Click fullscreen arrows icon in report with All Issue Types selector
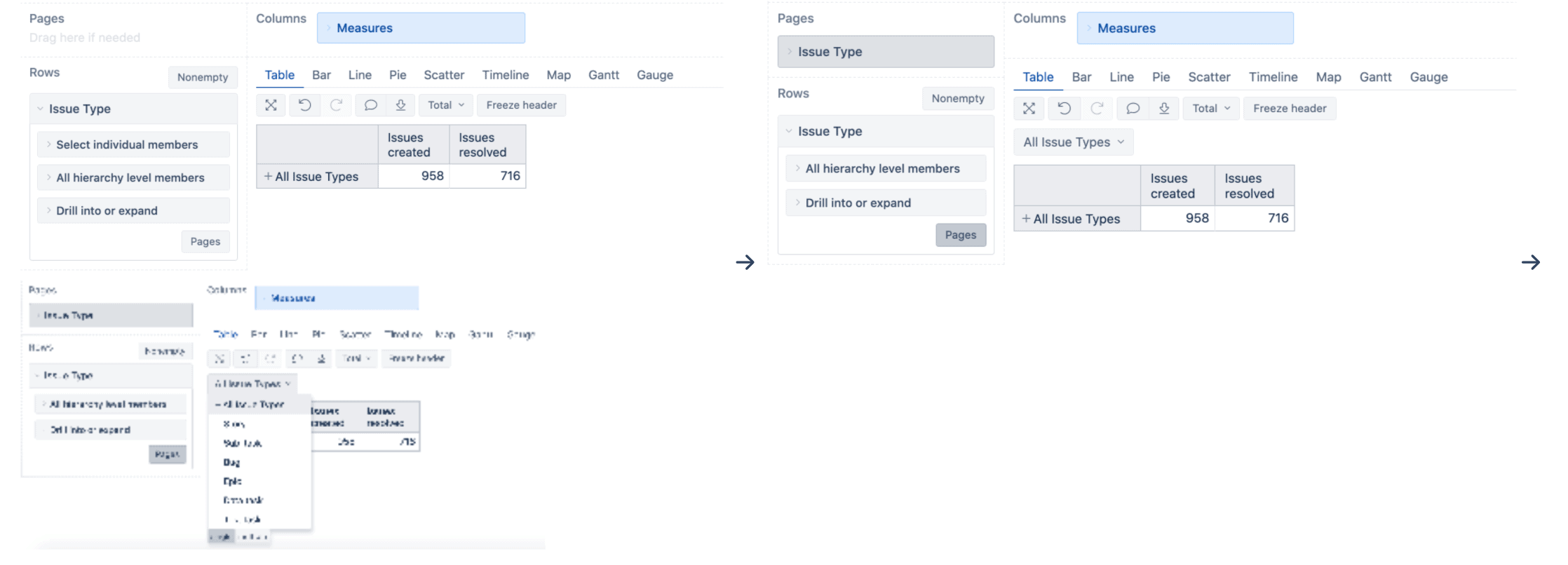 click(1029, 109)
